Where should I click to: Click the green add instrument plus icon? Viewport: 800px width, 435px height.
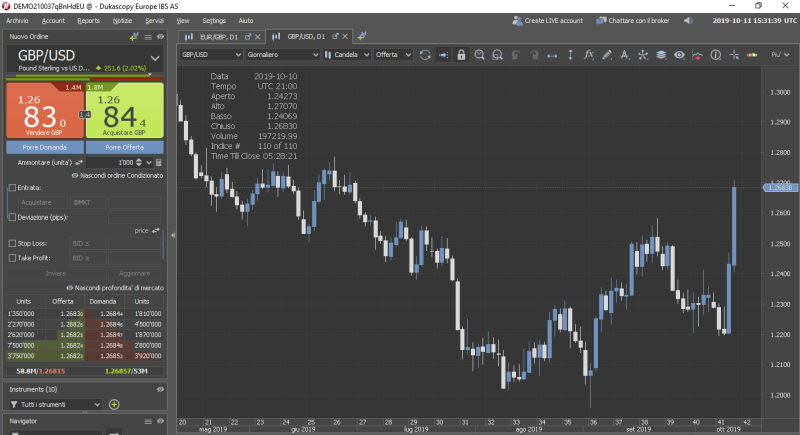(x=114, y=404)
